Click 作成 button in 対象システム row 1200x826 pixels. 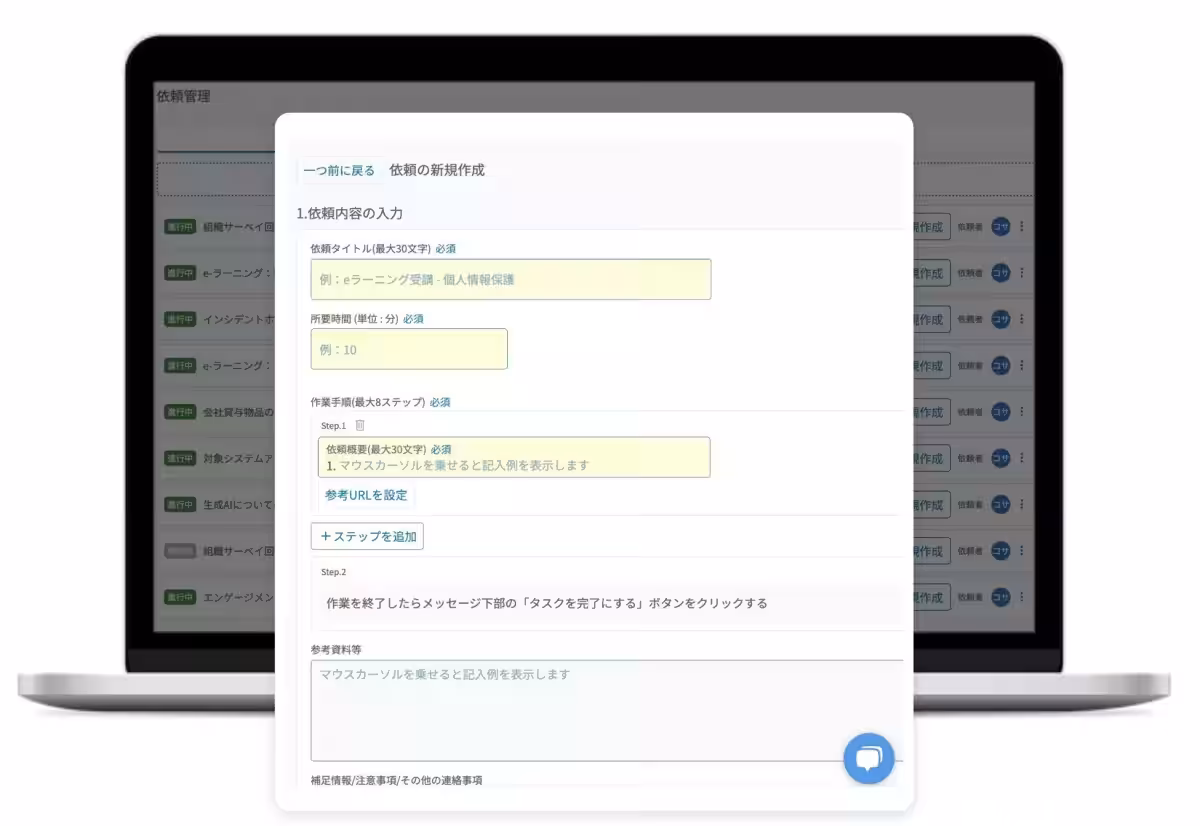pyautogui.click(x=930, y=459)
